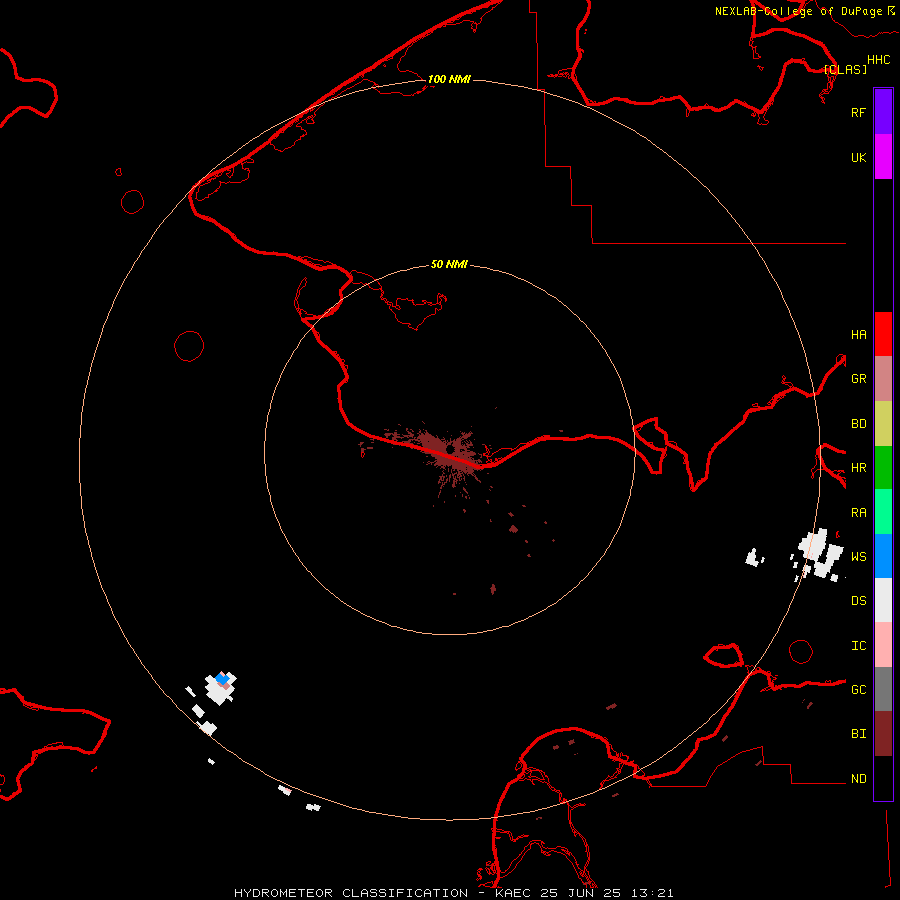900x900 pixels.
Task: Click the 'KAEC' station identifier
Action: 513,893
